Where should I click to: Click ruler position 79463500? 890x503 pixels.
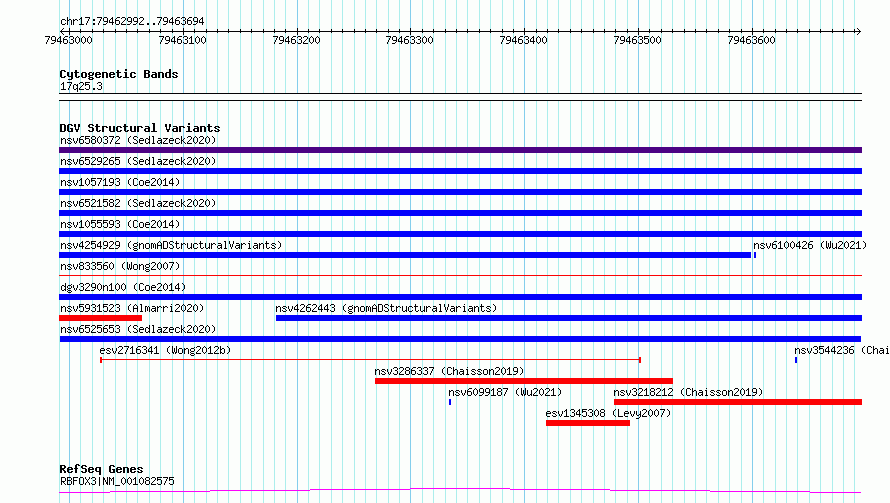pos(637,40)
